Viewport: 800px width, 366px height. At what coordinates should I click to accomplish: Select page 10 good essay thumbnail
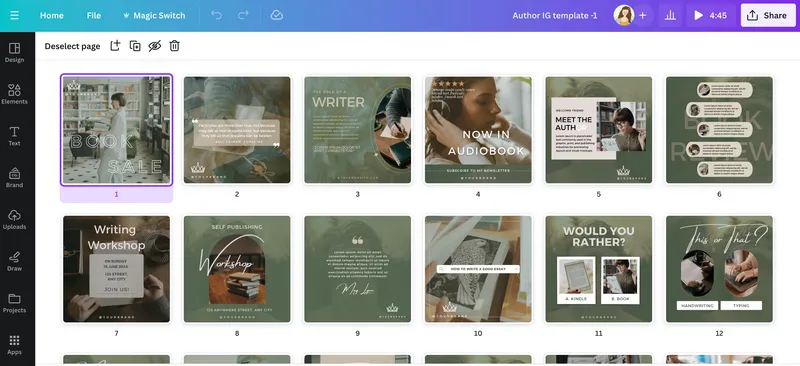(x=478, y=269)
